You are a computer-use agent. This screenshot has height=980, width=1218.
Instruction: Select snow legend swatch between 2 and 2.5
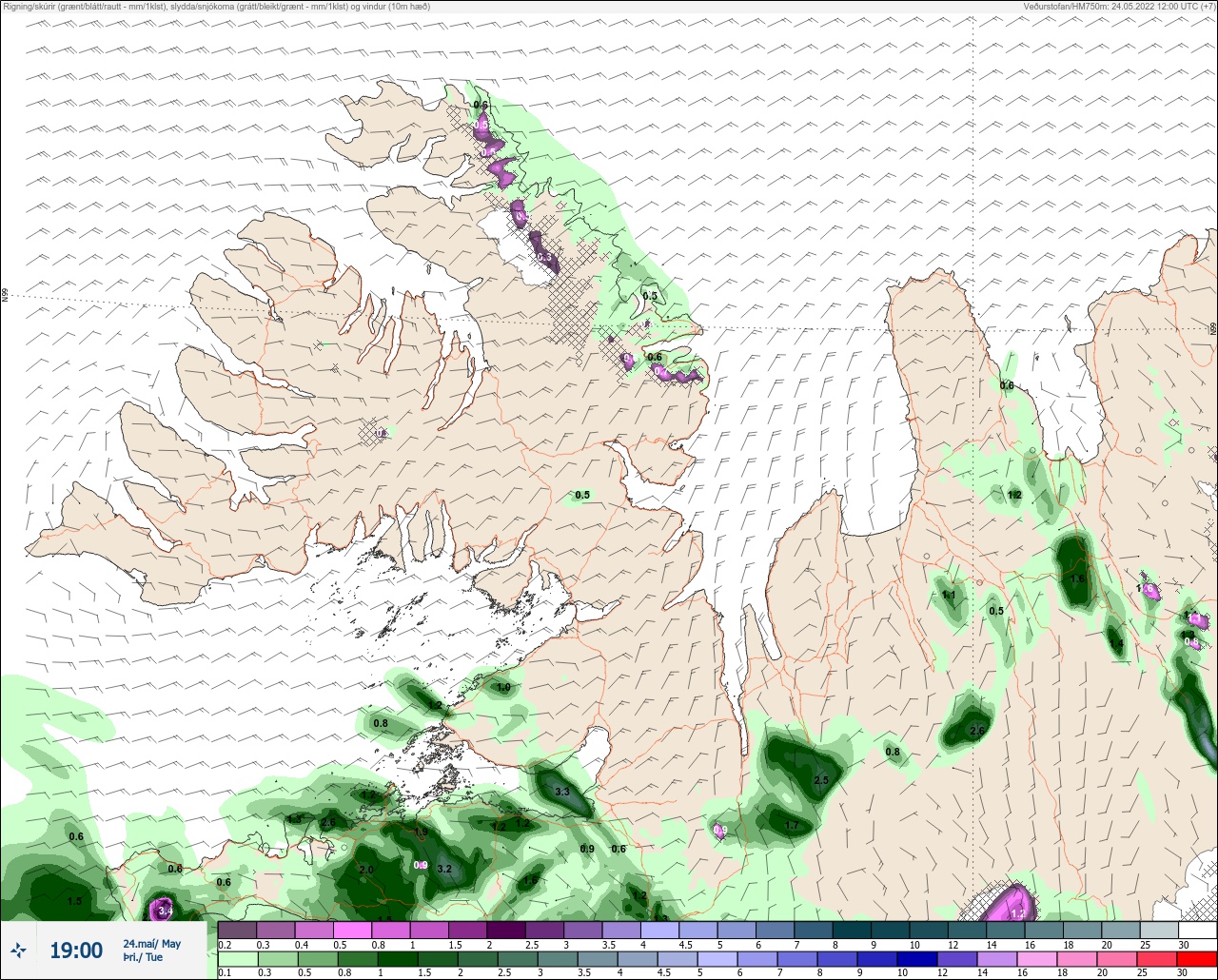[505, 930]
